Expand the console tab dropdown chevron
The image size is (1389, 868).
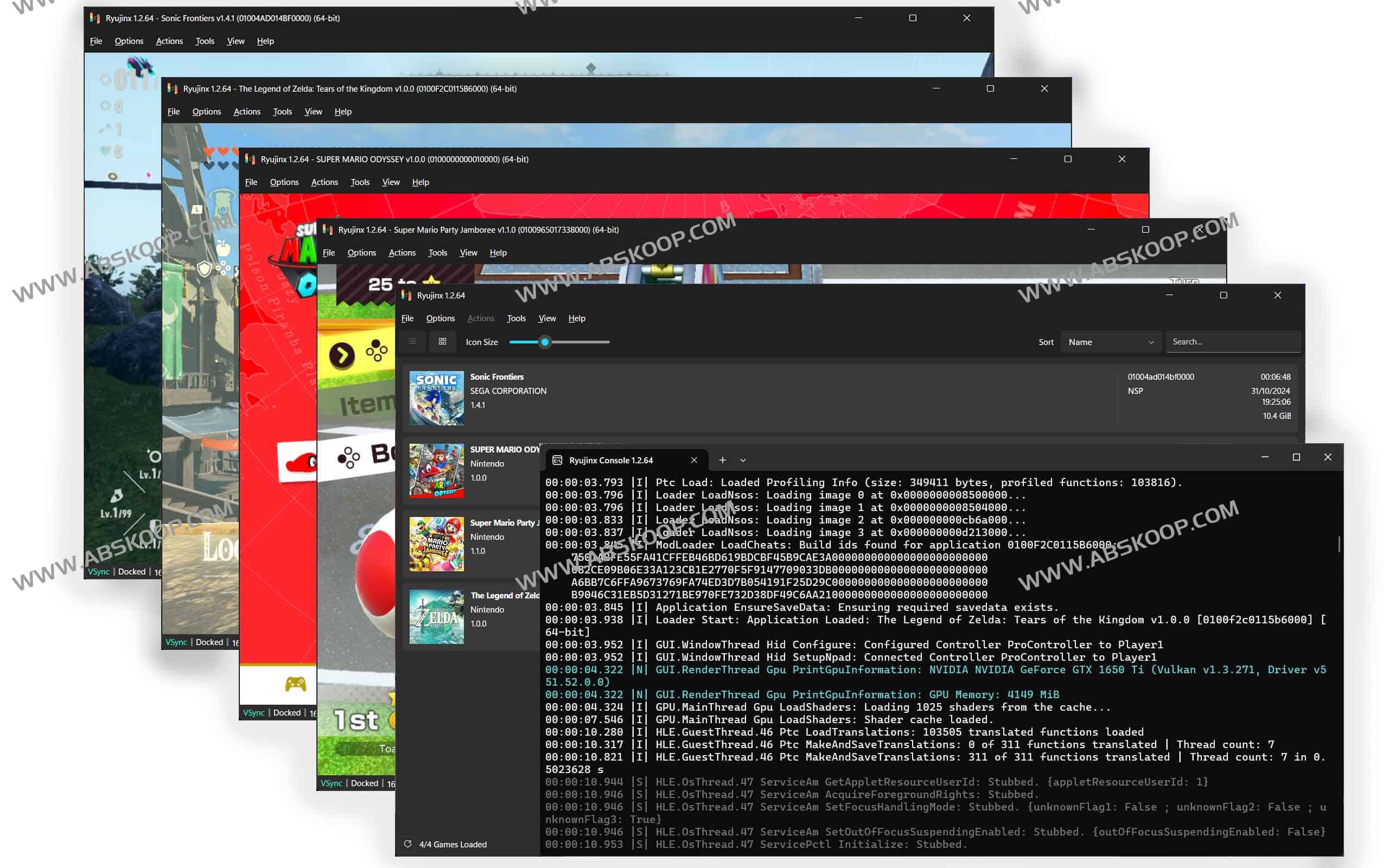point(743,461)
